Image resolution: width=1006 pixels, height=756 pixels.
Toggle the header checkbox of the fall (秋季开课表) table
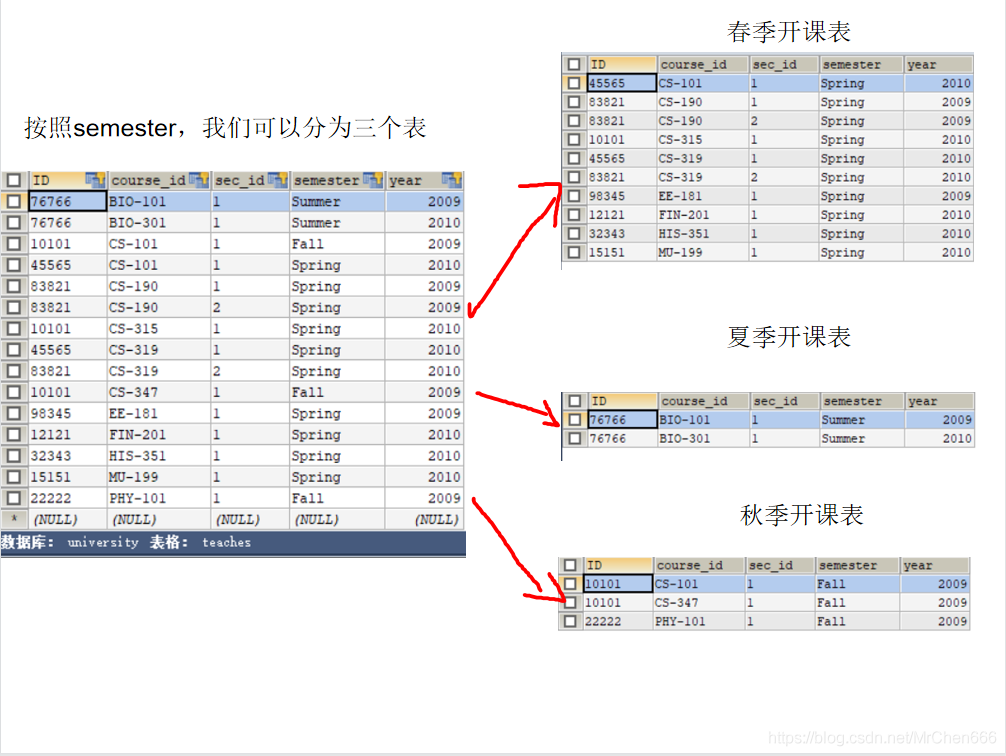570,565
